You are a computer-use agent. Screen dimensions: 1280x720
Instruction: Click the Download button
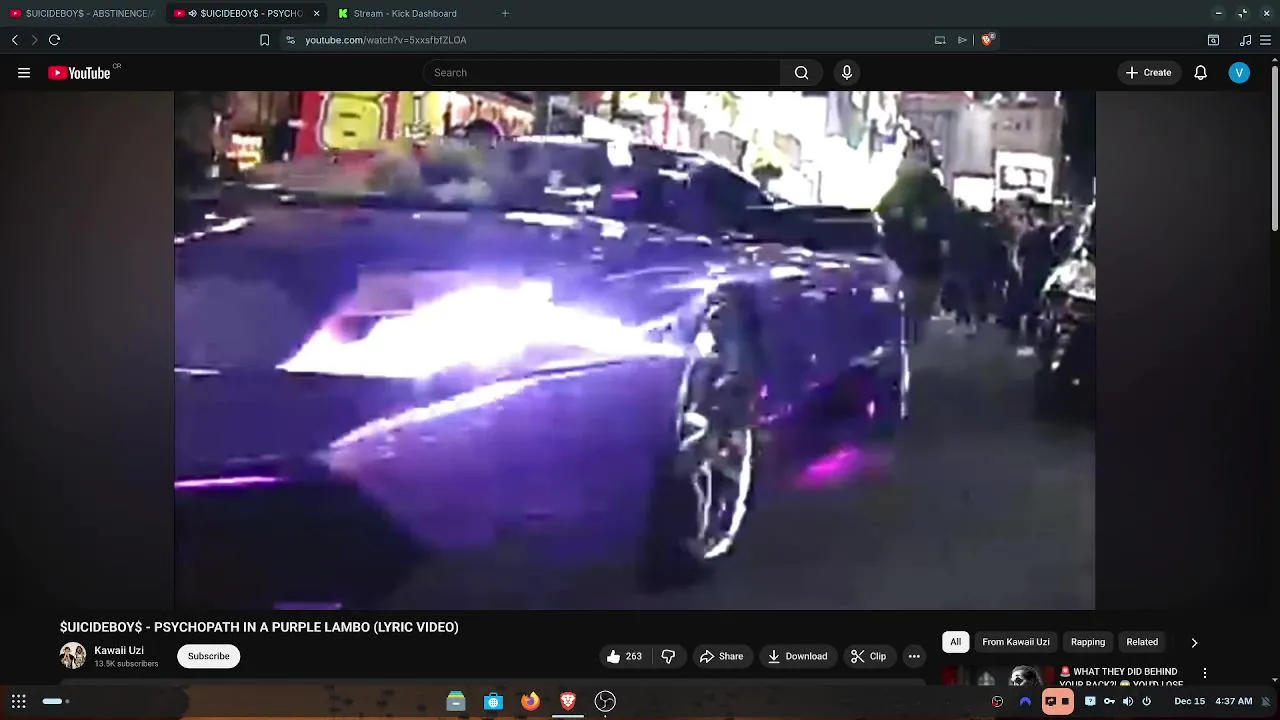[x=797, y=656]
